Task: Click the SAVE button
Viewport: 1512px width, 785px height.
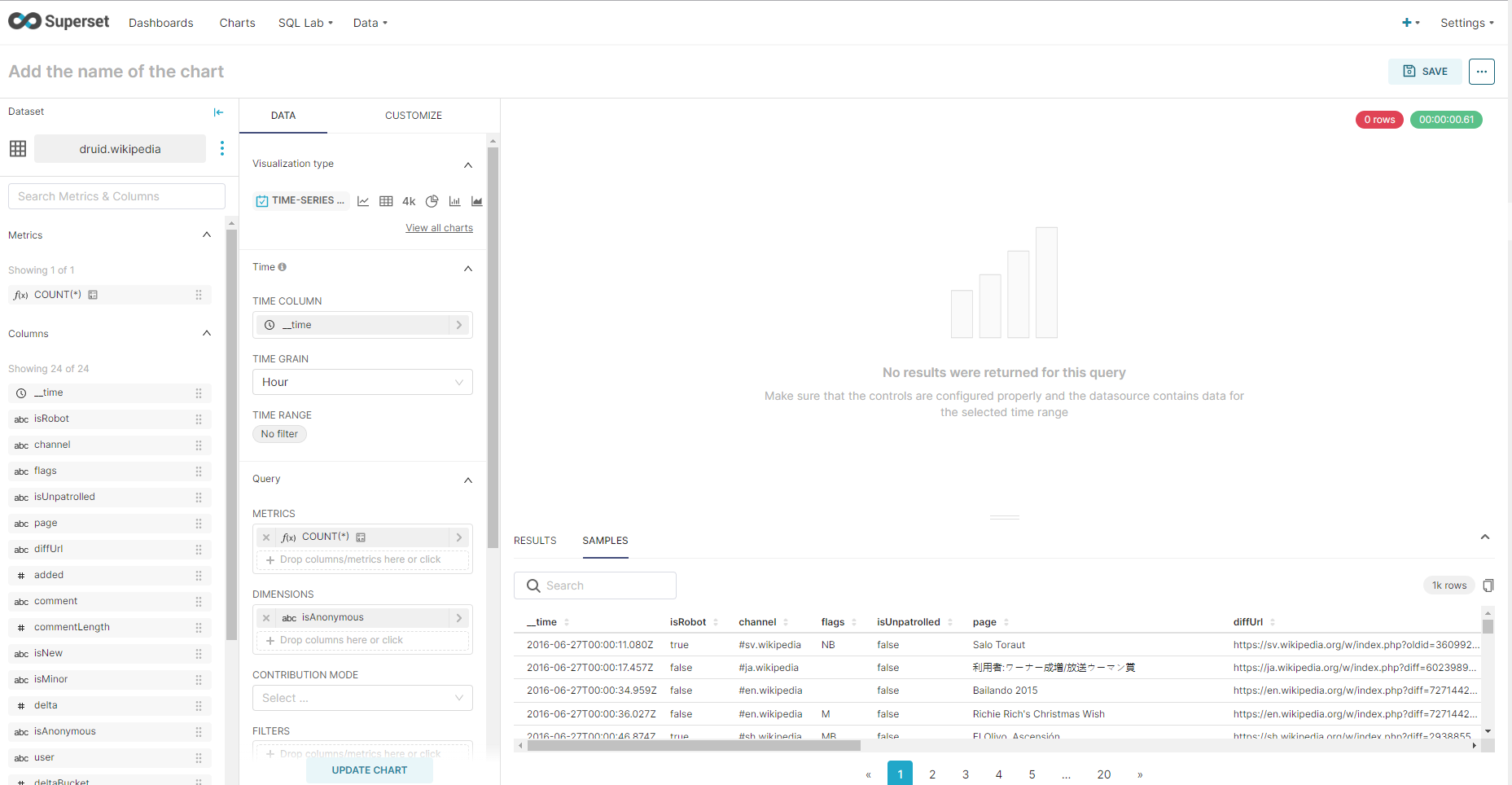Action: tap(1425, 72)
